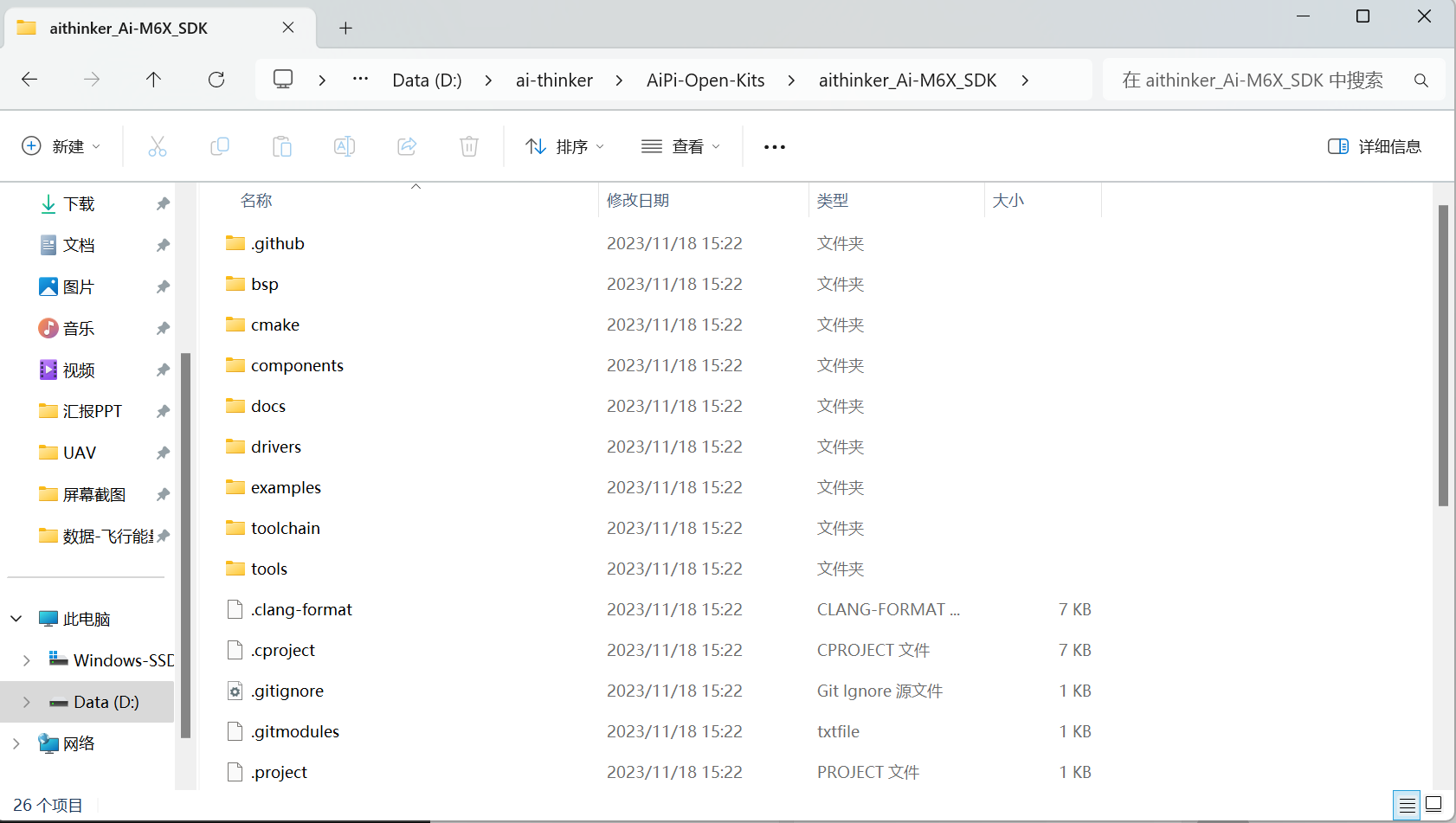This screenshot has width=1456, height=823.
Task: Sort by 修改日期 column header
Action: coord(638,201)
